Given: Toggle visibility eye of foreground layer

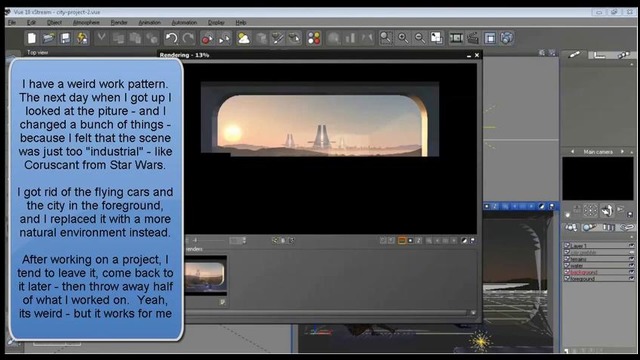Looking at the screenshot, I should coord(631,278).
